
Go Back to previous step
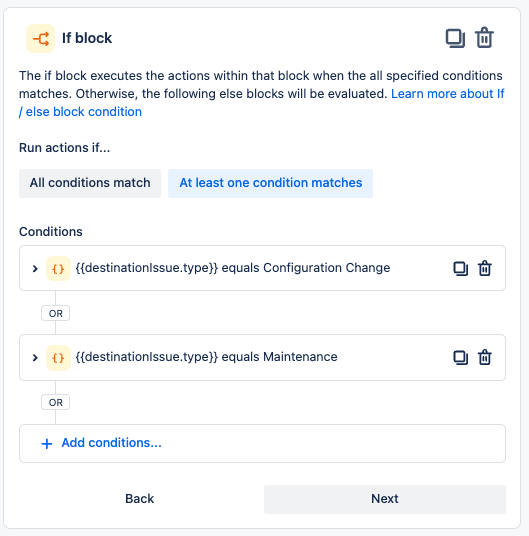tap(139, 499)
